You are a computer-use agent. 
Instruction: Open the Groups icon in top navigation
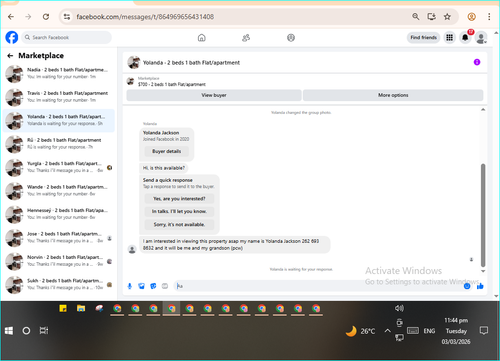[291, 38]
